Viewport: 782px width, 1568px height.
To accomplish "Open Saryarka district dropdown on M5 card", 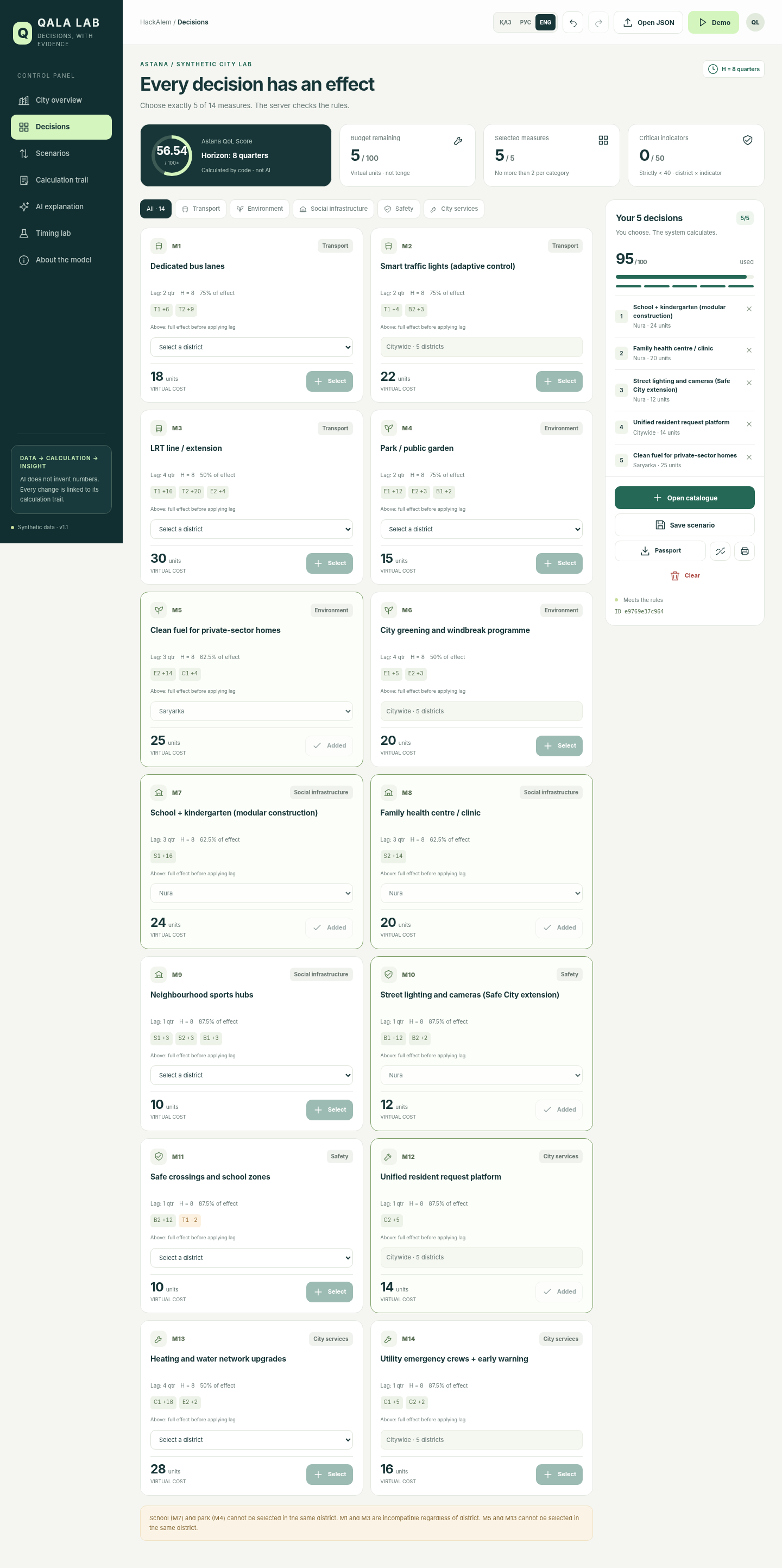I will (x=251, y=711).
